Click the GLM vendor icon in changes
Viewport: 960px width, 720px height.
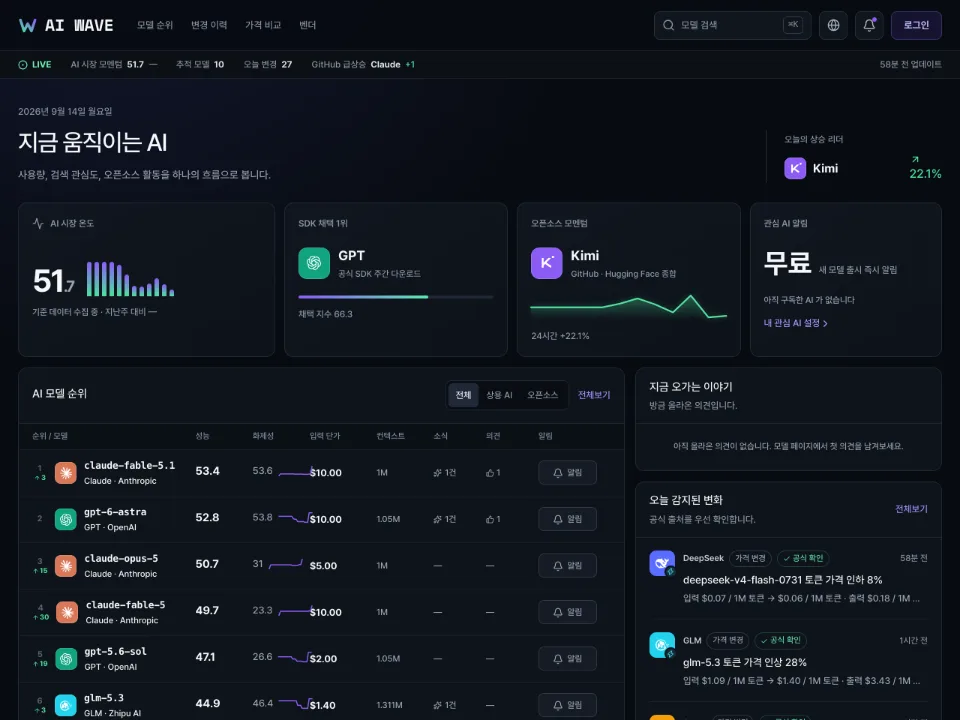pyautogui.click(x=662, y=645)
